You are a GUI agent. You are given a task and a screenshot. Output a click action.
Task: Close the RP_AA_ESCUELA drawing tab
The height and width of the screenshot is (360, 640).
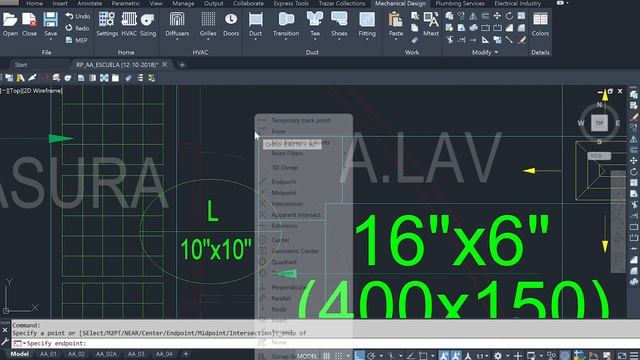point(164,64)
